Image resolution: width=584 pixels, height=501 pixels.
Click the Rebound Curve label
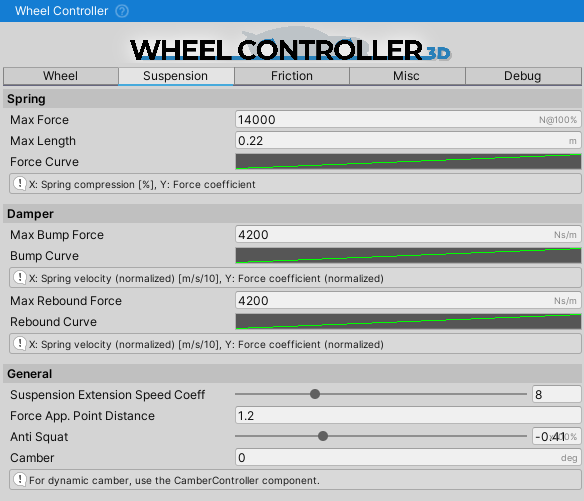(x=53, y=322)
